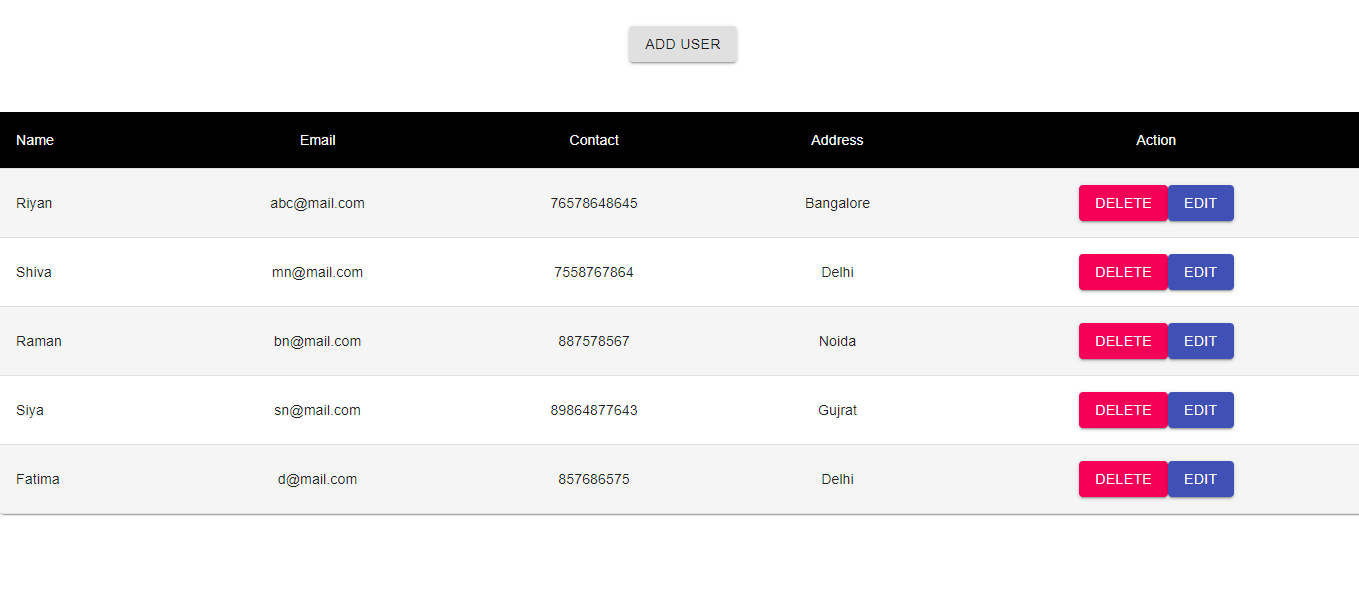This screenshot has height=597, width=1359.
Task: Click the Address column header
Action: pos(837,140)
